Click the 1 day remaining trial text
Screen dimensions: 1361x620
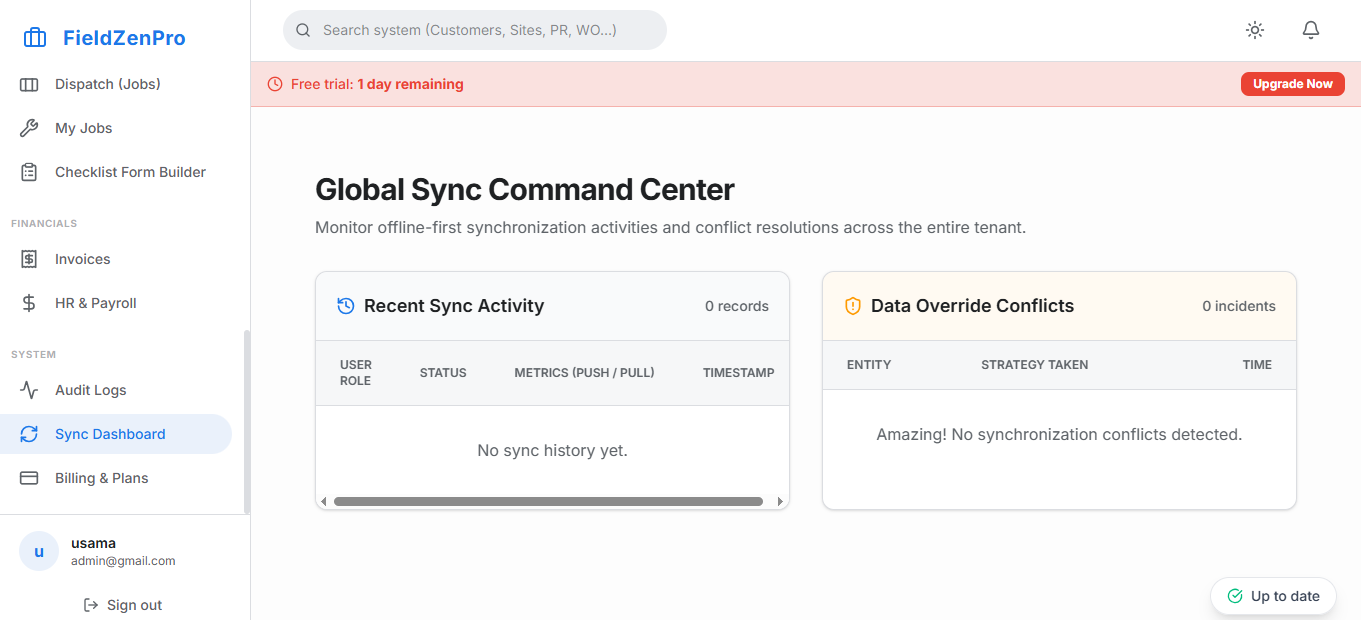coord(410,84)
